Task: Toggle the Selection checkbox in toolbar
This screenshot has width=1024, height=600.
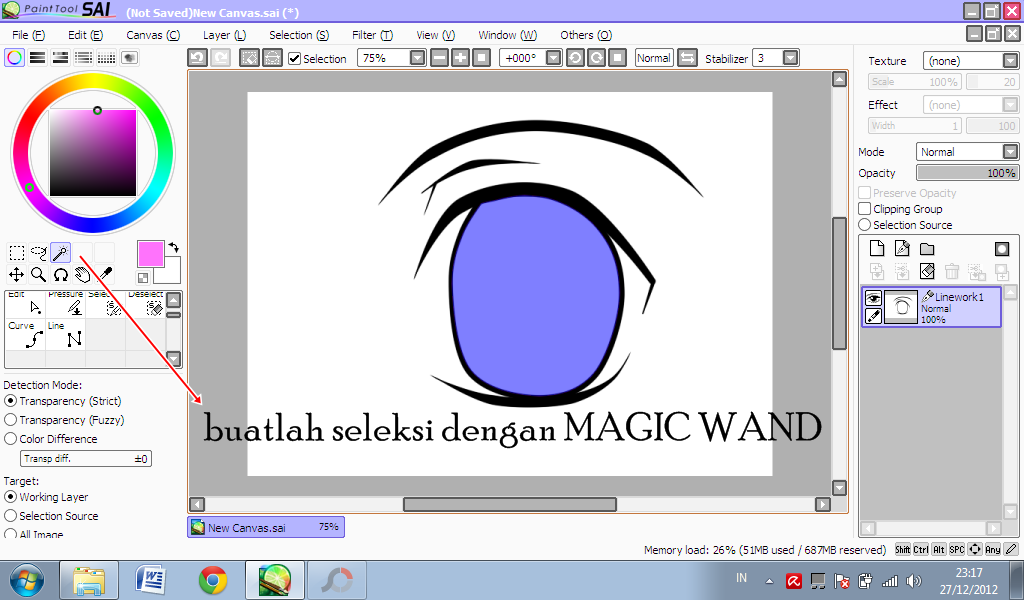Action: 295,59
